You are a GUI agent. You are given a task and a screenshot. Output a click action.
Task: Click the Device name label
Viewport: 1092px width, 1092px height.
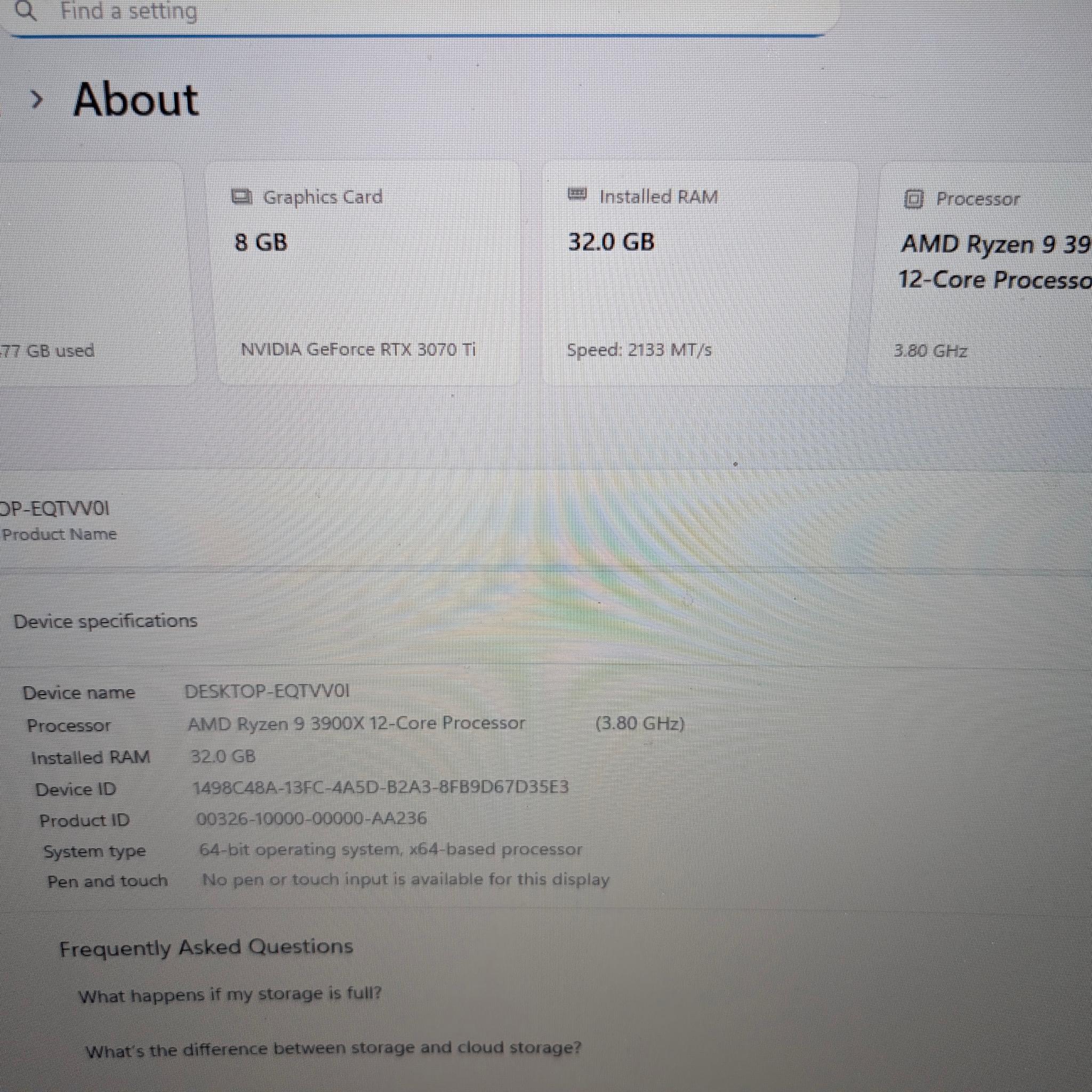(x=78, y=693)
